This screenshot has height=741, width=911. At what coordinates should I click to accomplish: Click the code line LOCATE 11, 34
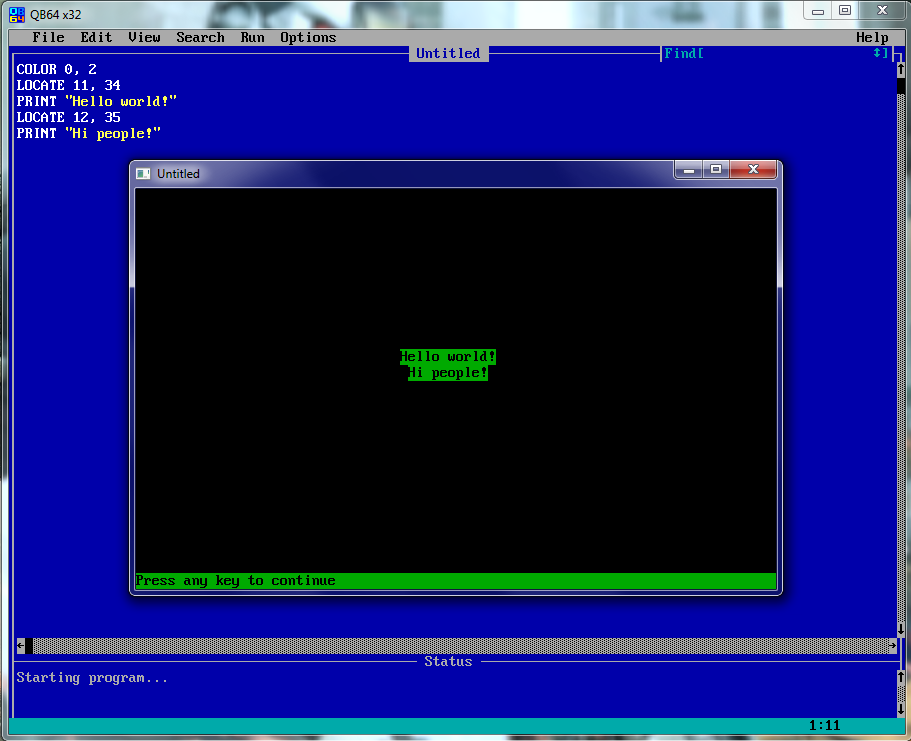(x=69, y=85)
